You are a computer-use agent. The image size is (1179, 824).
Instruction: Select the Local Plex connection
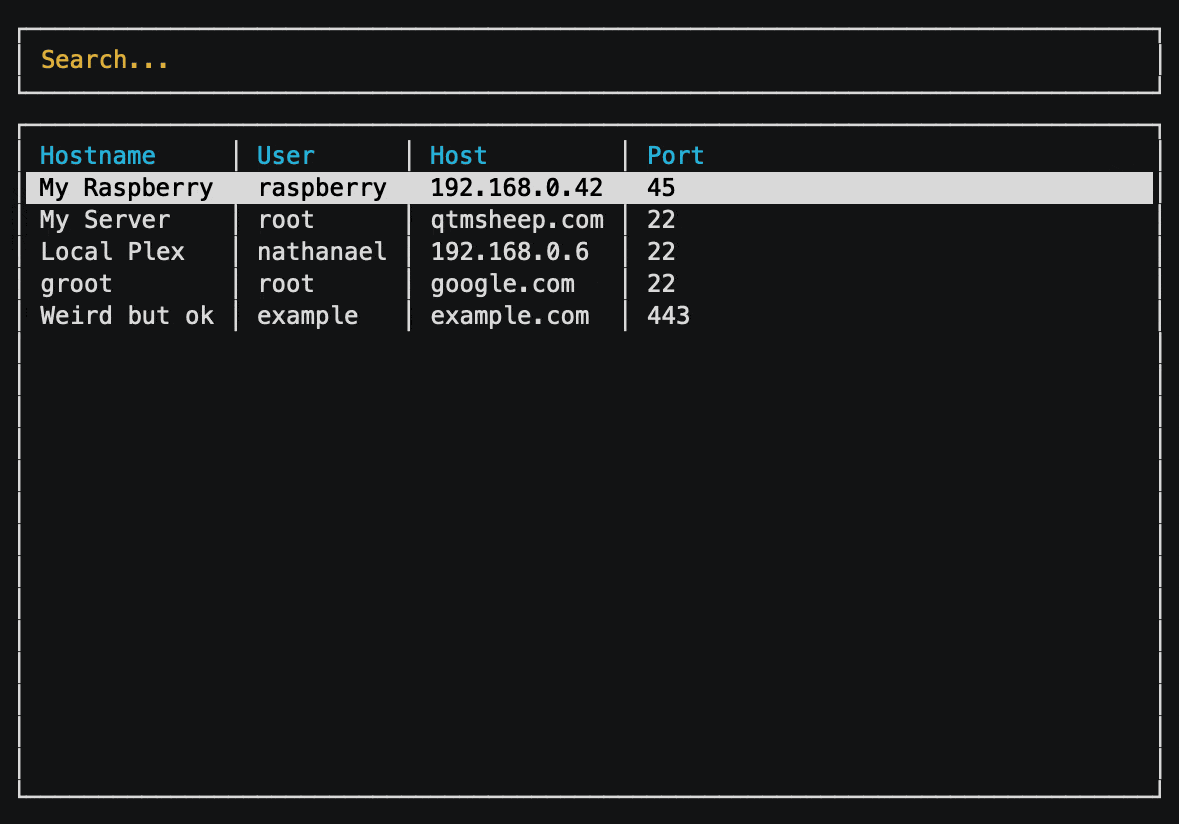click(x=112, y=251)
